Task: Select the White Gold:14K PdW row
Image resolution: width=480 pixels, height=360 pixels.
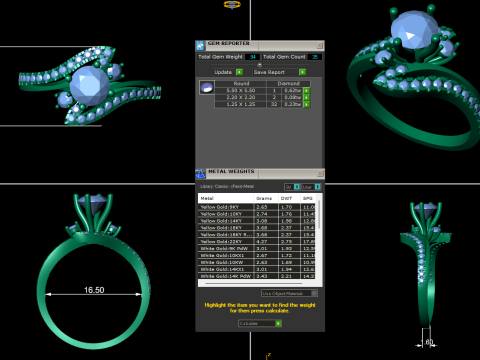Action: 257,276
